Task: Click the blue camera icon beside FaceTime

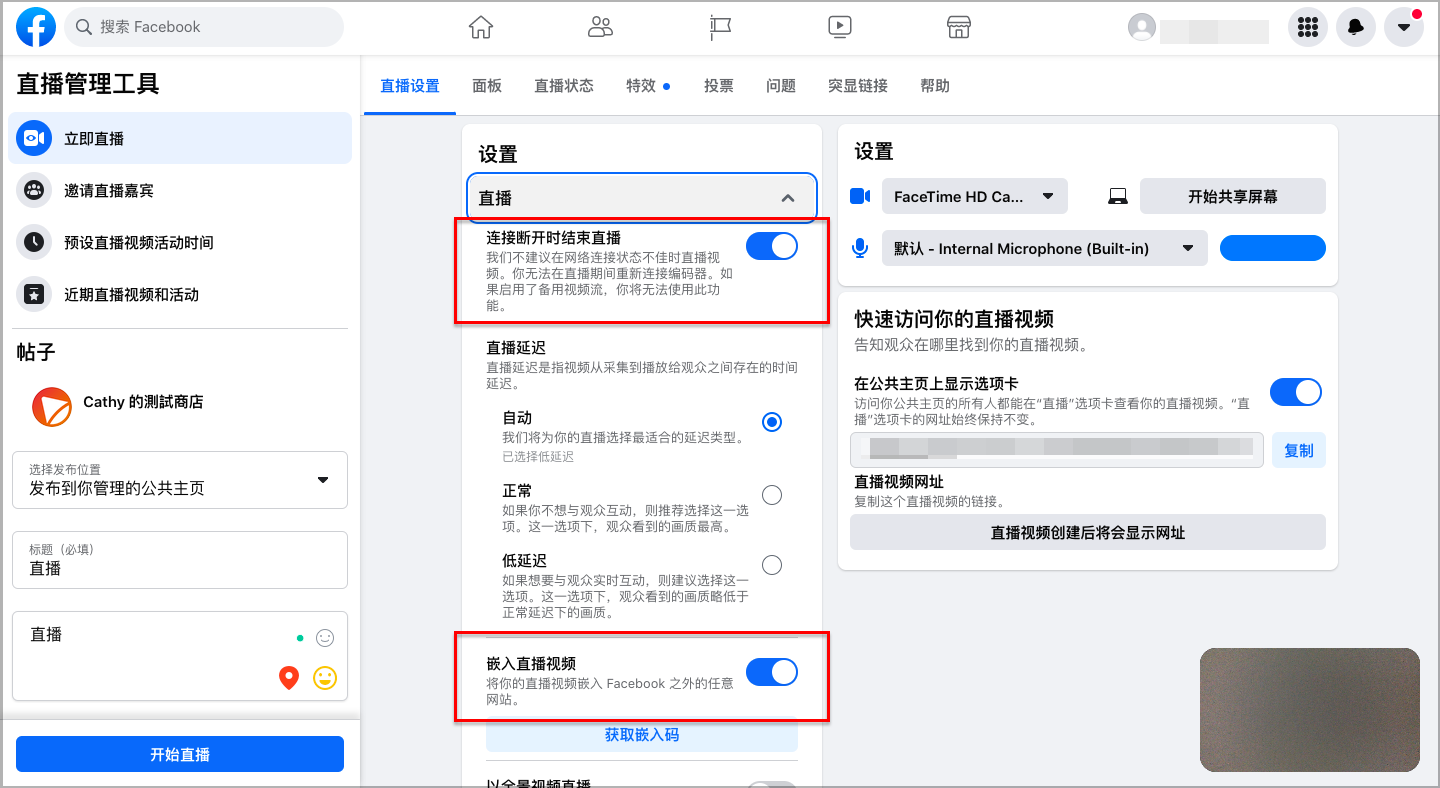Action: [x=861, y=196]
